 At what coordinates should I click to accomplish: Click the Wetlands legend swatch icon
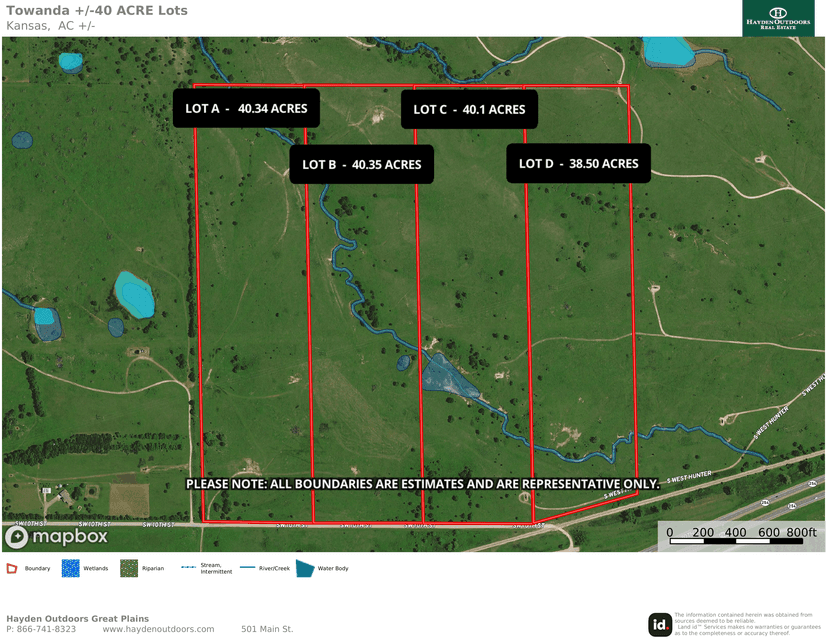tap(70, 568)
